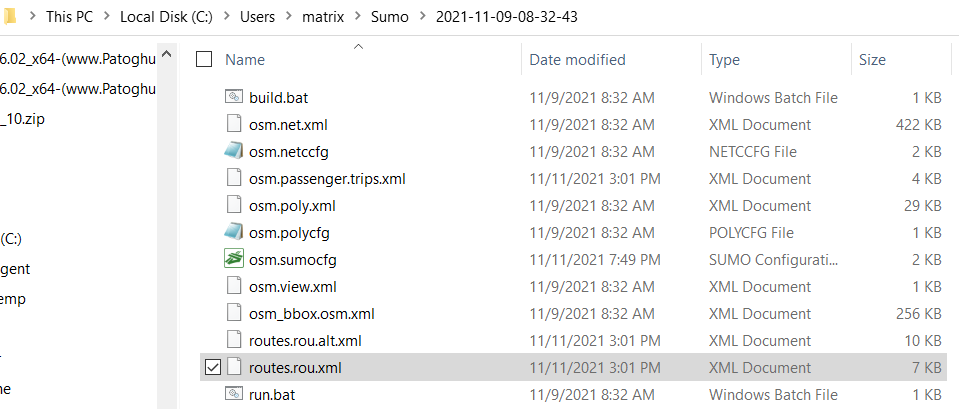The height and width of the screenshot is (409, 959).
Task: Select osm.passenger.trips.xml file name
Action: [327, 179]
